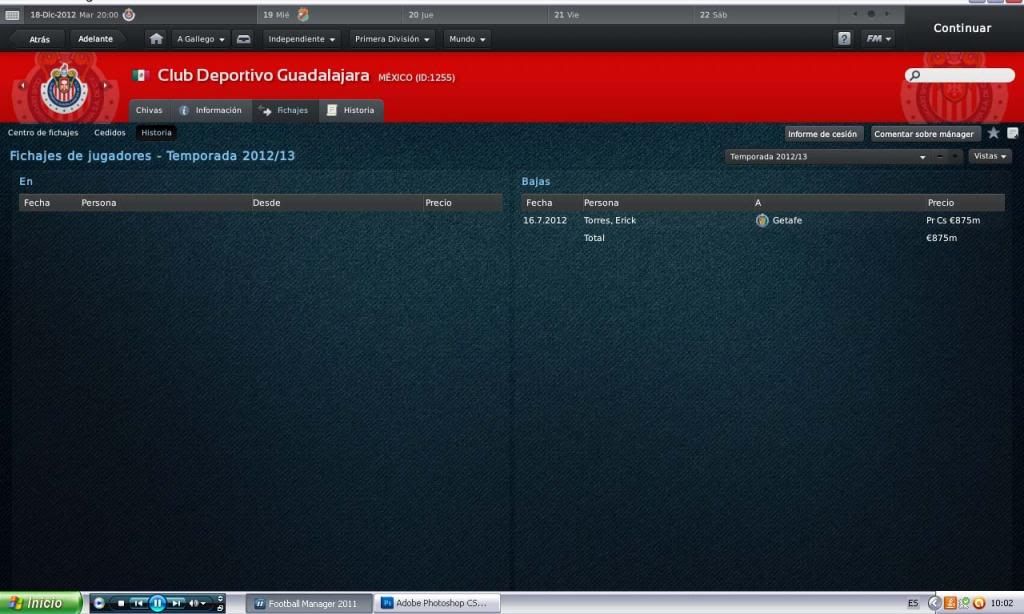
Task: Open the help question mark icon
Action: 844,39
